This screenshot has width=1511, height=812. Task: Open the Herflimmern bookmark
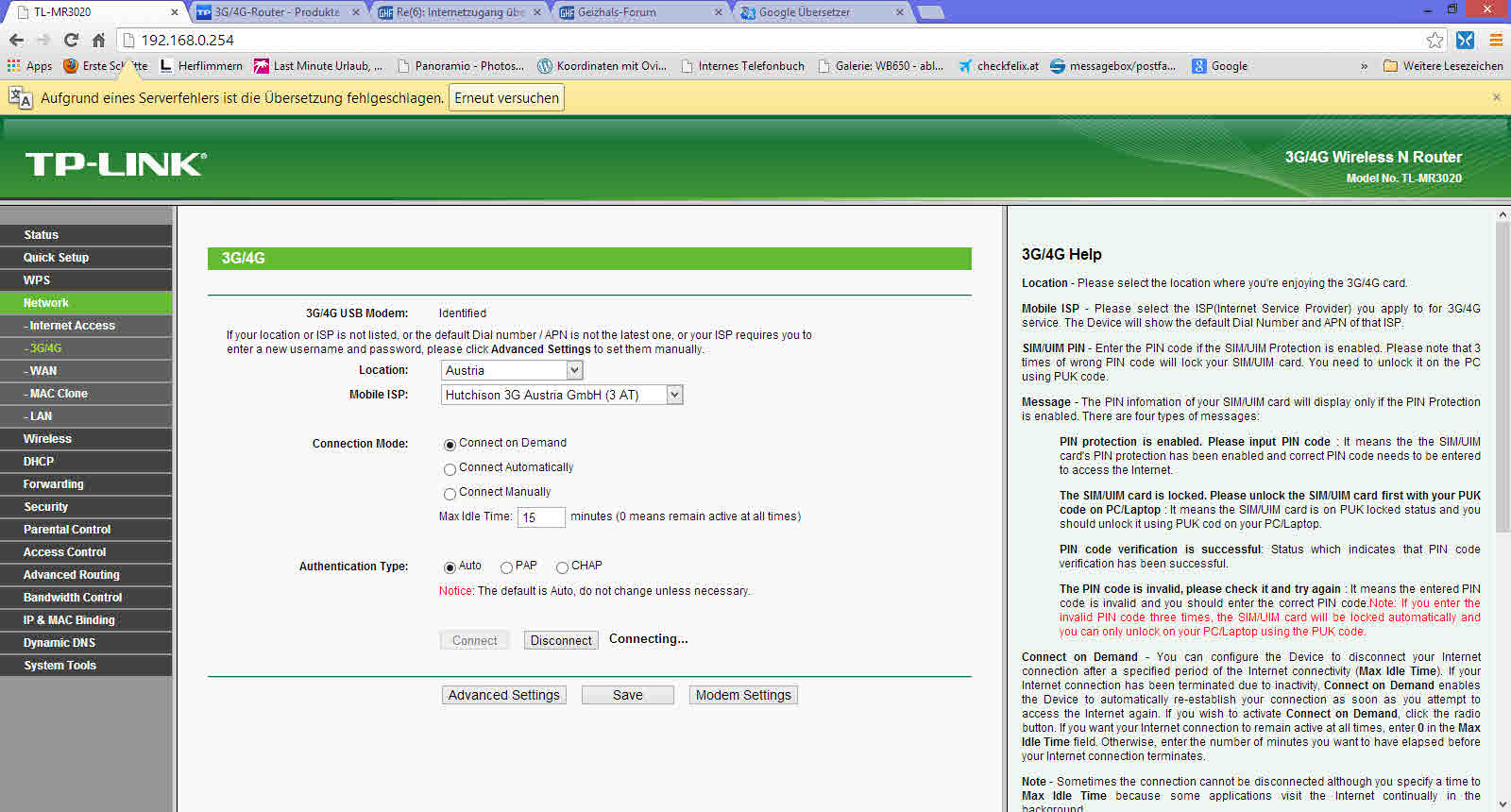(x=201, y=66)
